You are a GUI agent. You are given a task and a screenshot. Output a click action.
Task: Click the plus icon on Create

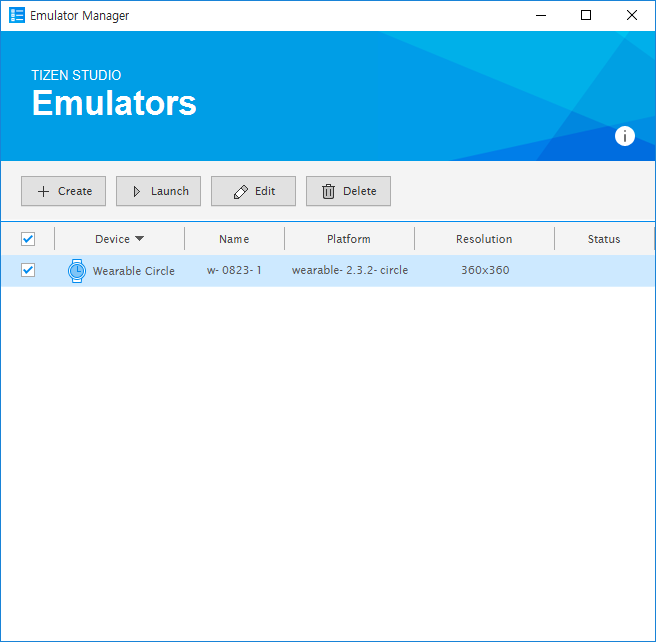[x=43, y=191]
